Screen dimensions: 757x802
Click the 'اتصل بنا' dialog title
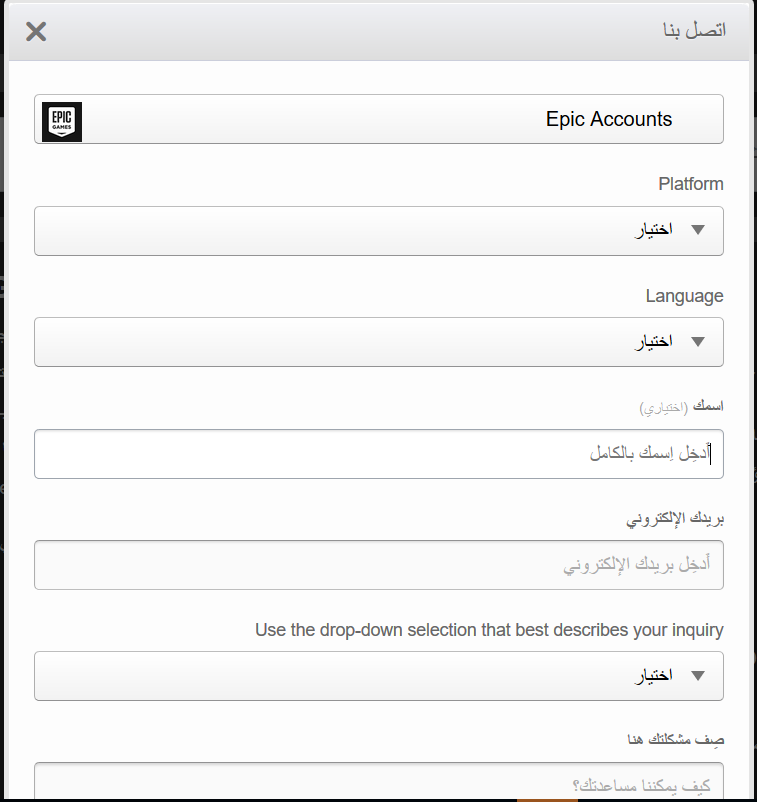point(694,30)
